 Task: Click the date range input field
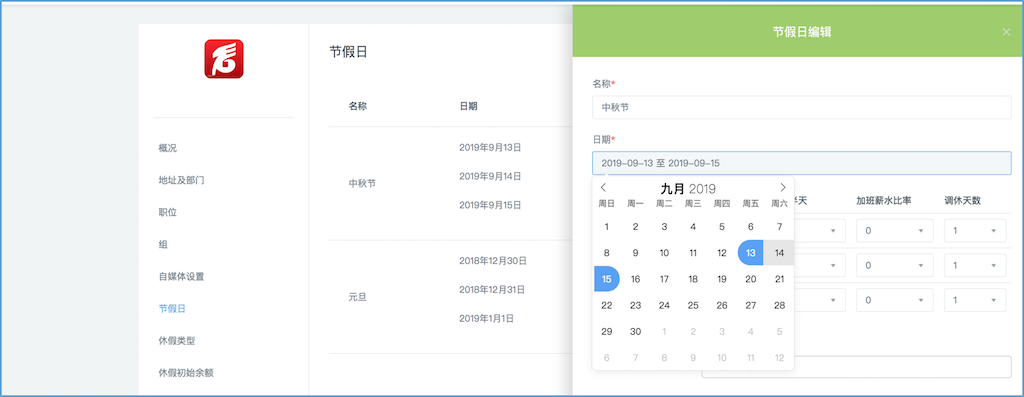tap(801, 163)
